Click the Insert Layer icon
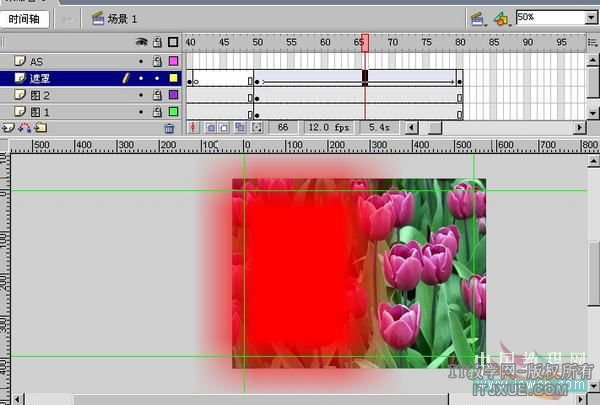600x405 pixels. coord(9,128)
